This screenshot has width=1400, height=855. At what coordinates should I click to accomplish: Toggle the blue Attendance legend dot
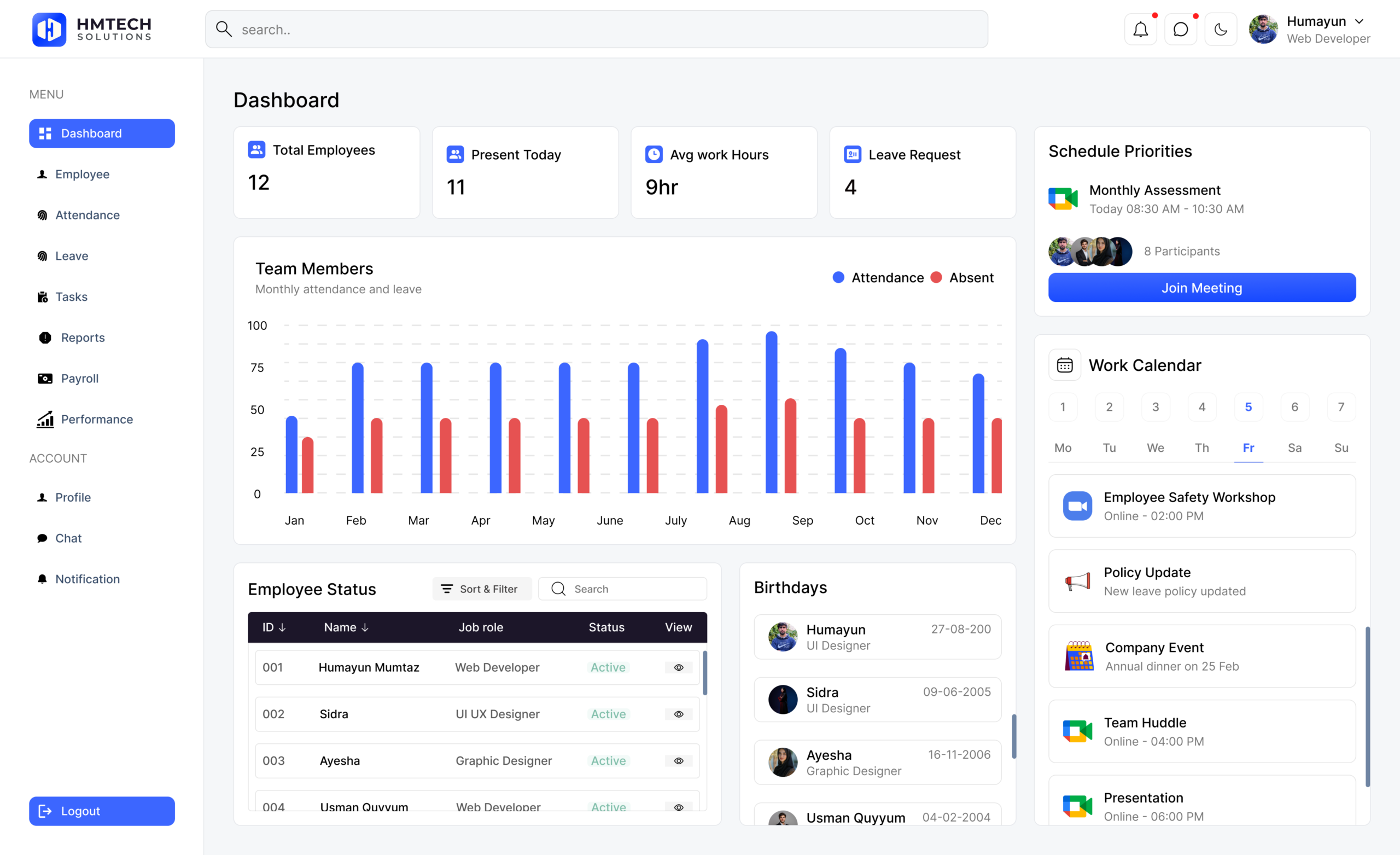(x=838, y=277)
